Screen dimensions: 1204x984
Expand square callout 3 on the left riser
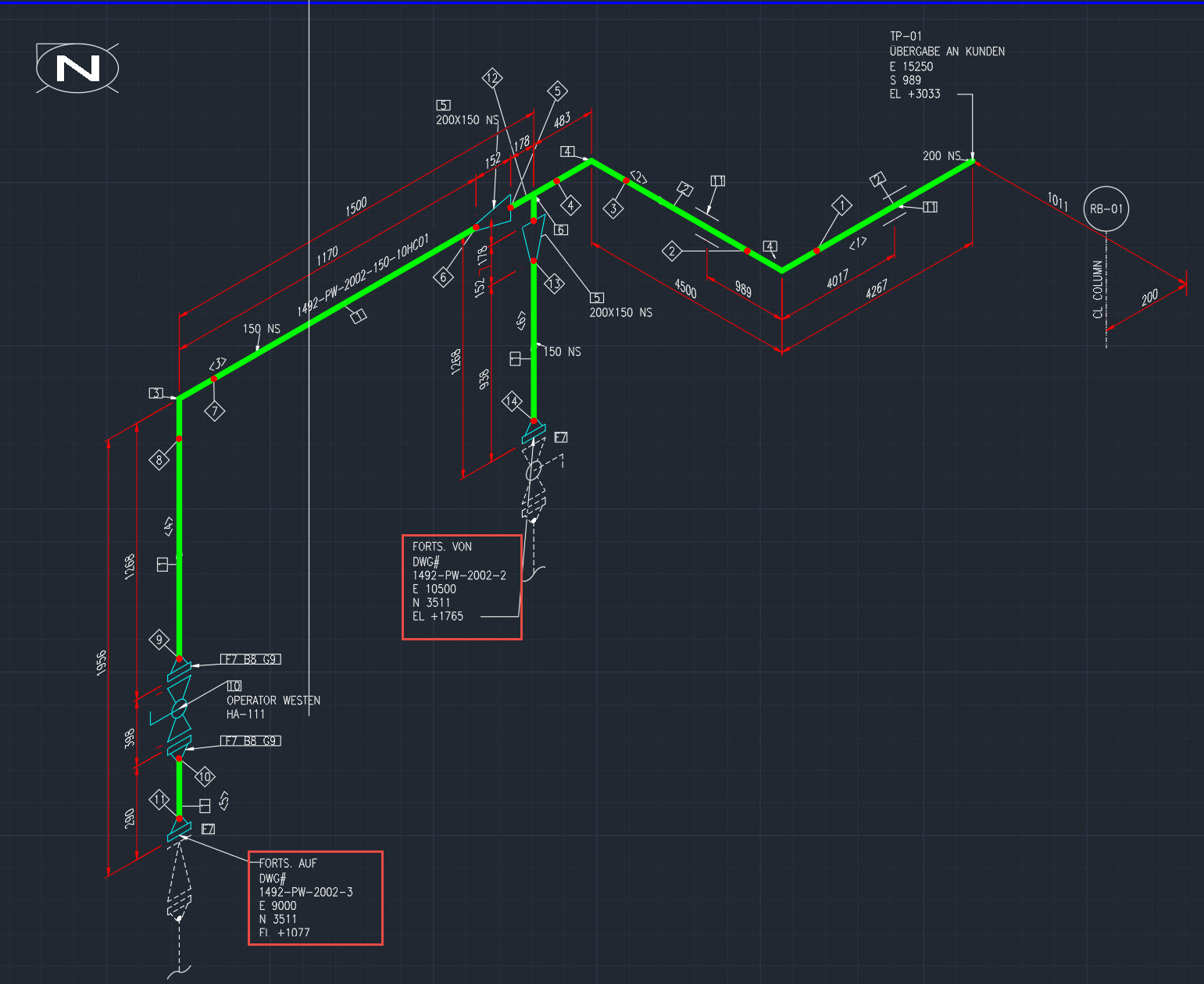tap(155, 393)
